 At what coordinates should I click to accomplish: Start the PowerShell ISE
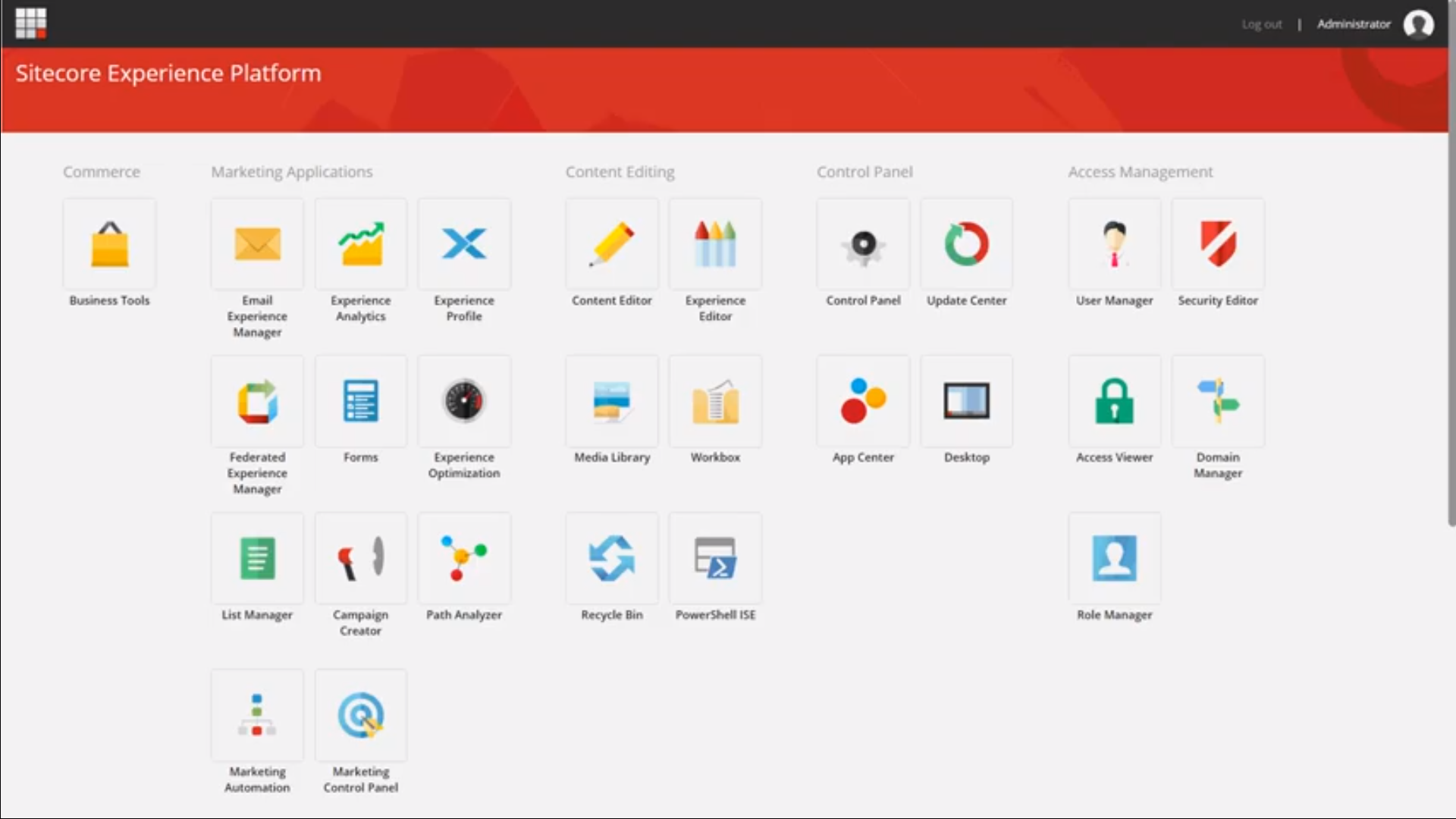pyautogui.click(x=714, y=558)
